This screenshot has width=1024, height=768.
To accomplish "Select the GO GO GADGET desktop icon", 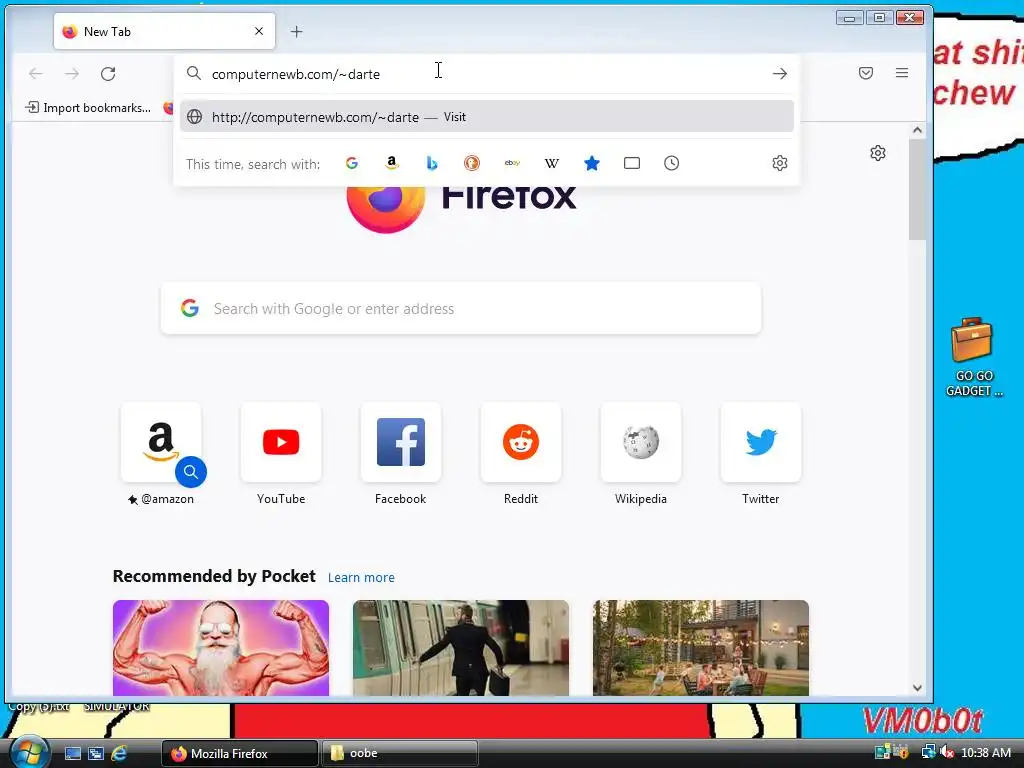I will pos(972,357).
